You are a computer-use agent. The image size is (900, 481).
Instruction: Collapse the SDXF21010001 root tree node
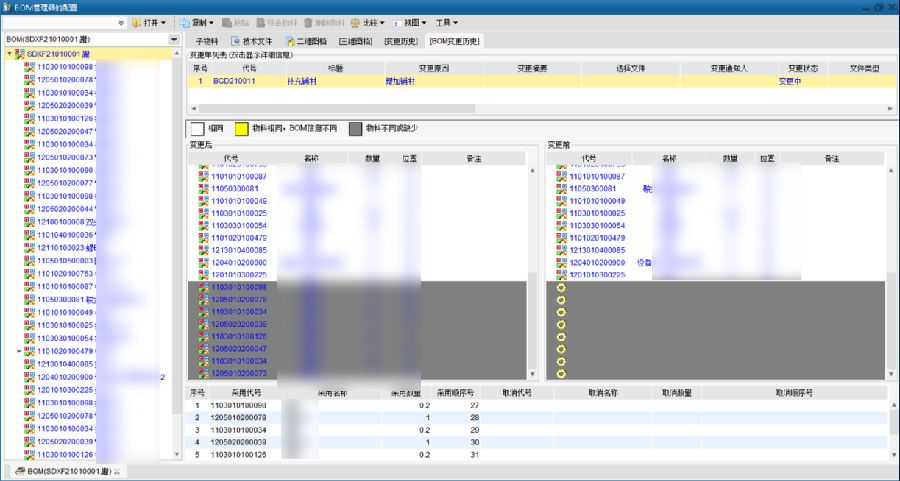coord(9,54)
